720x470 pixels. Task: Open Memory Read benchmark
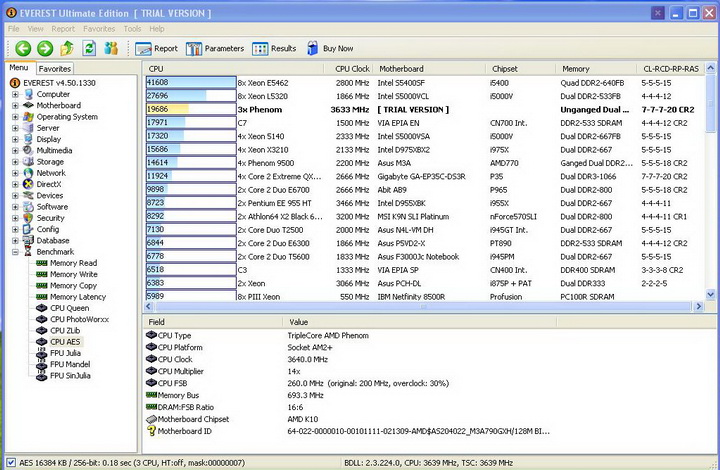point(73,263)
